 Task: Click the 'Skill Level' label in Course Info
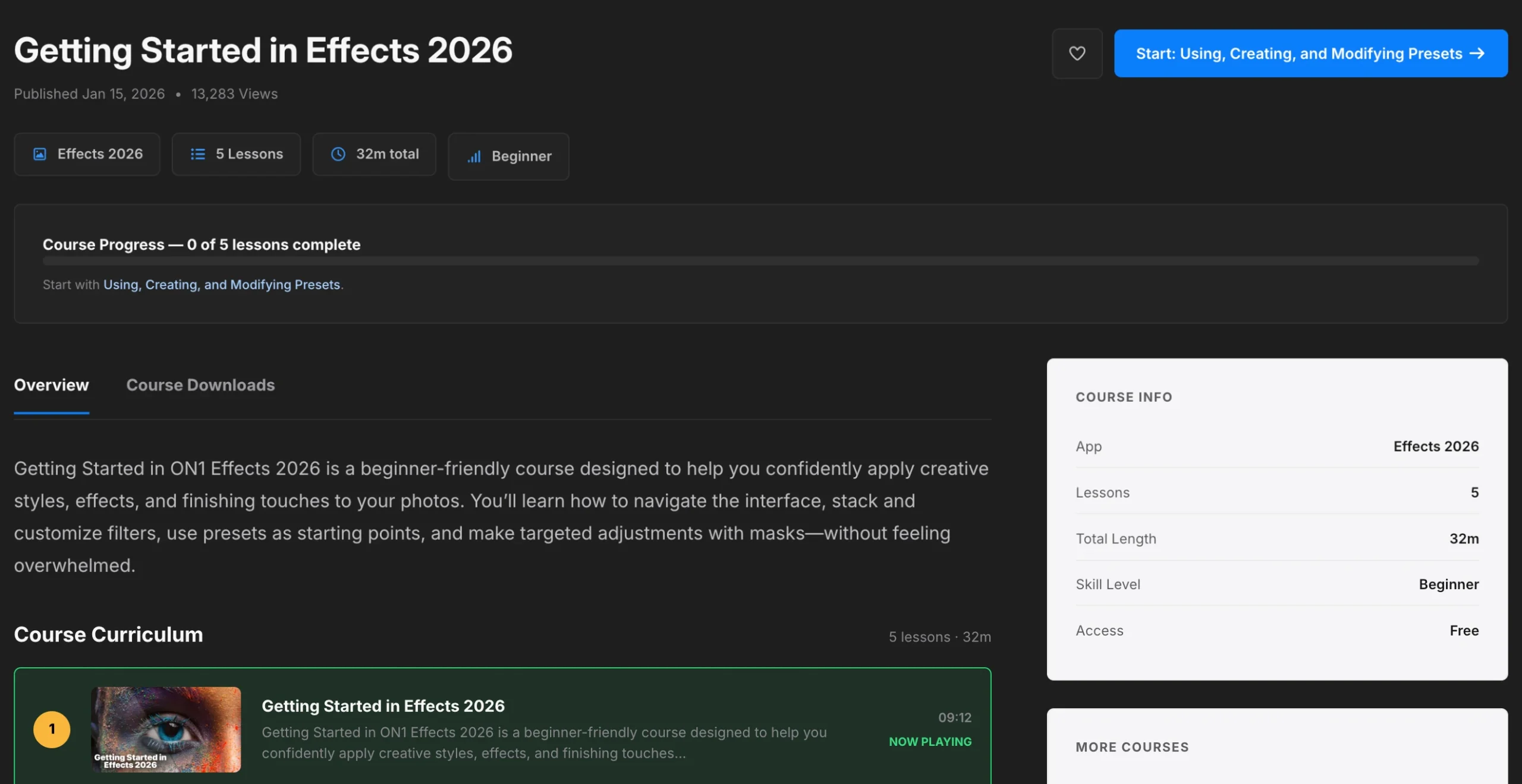[x=1108, y=584]
